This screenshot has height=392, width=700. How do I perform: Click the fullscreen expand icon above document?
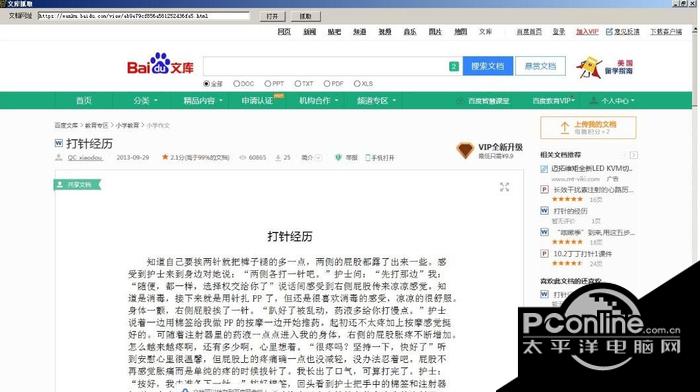tap(504, 187)
